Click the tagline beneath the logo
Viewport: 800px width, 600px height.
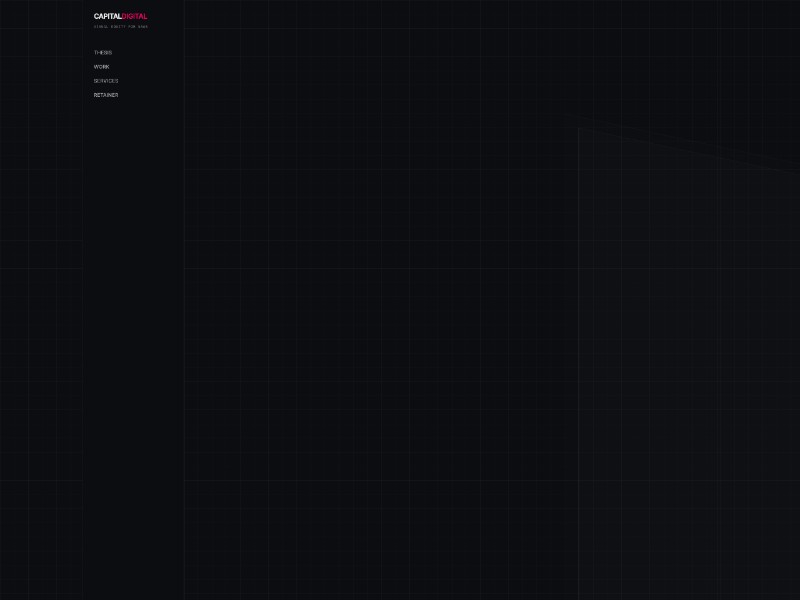[x=121, y=27]
